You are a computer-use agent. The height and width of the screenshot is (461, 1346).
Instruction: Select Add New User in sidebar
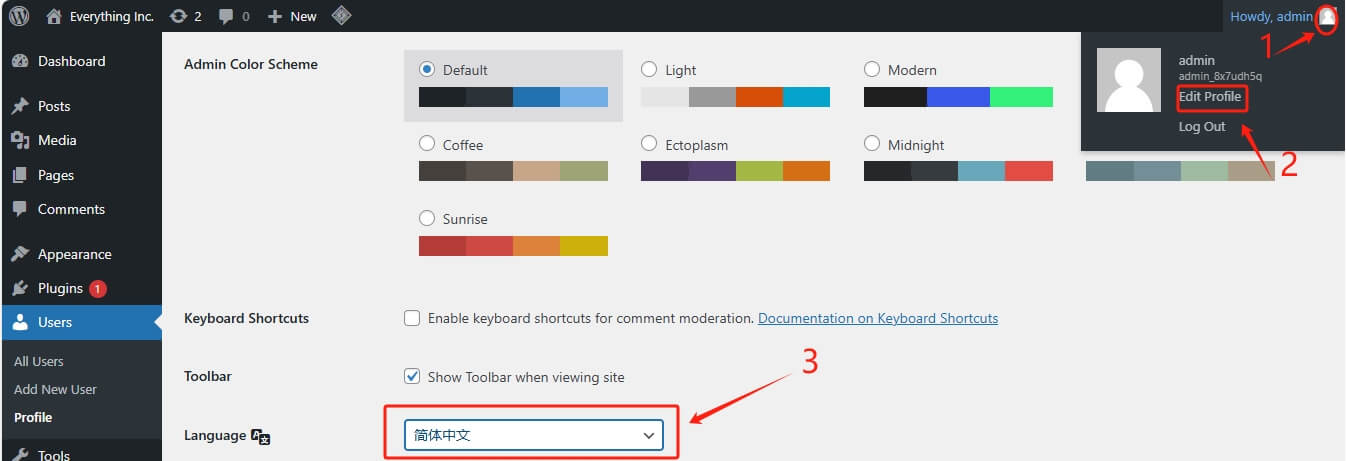pos(55,389)
